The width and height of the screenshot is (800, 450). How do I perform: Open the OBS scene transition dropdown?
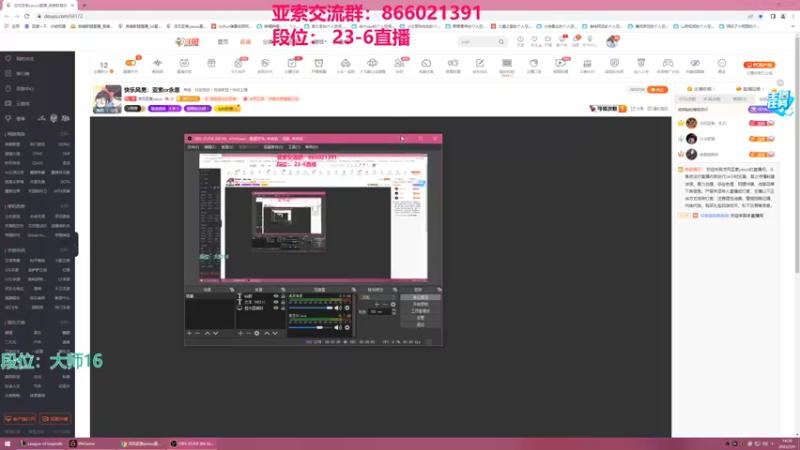[x=378, y=297]
